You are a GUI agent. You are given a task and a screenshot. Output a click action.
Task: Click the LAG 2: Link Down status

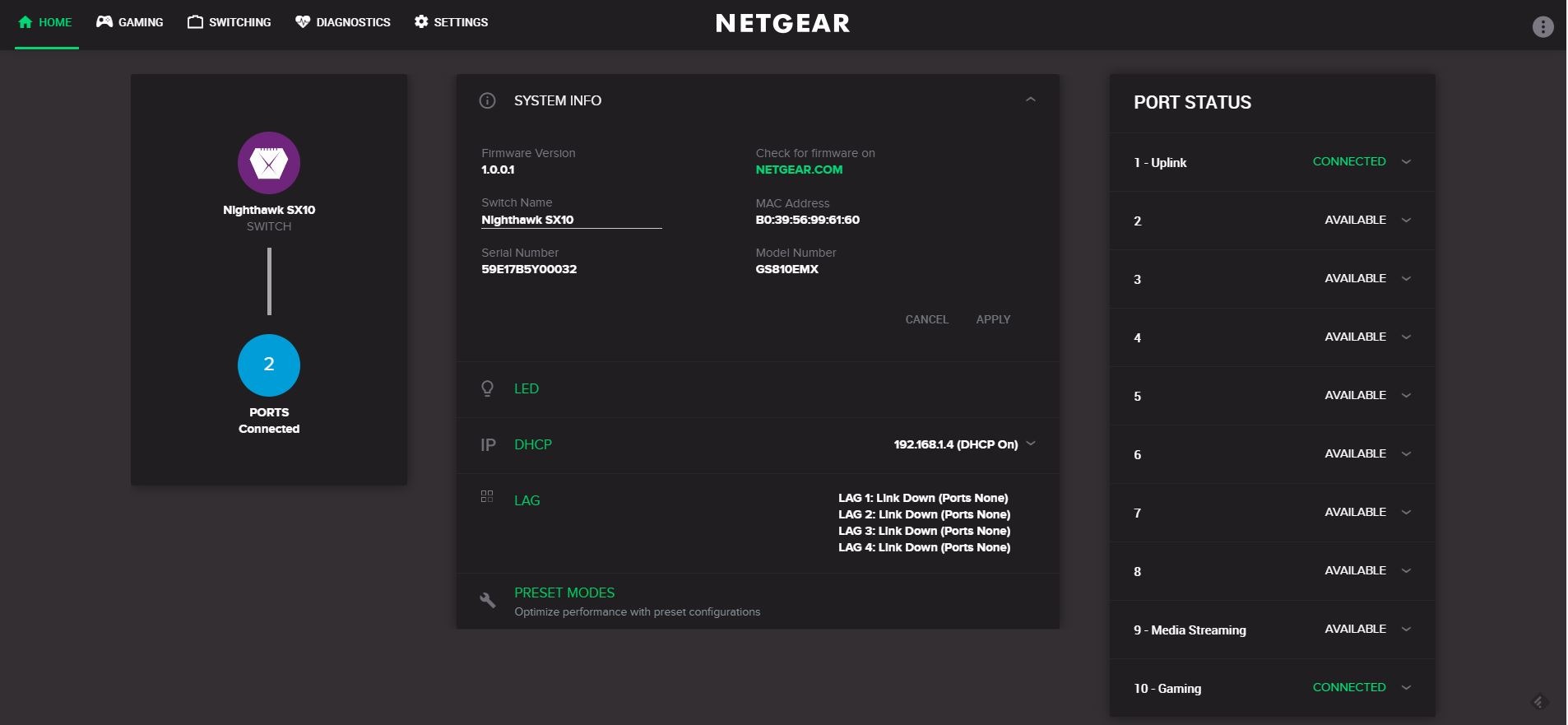924,514
